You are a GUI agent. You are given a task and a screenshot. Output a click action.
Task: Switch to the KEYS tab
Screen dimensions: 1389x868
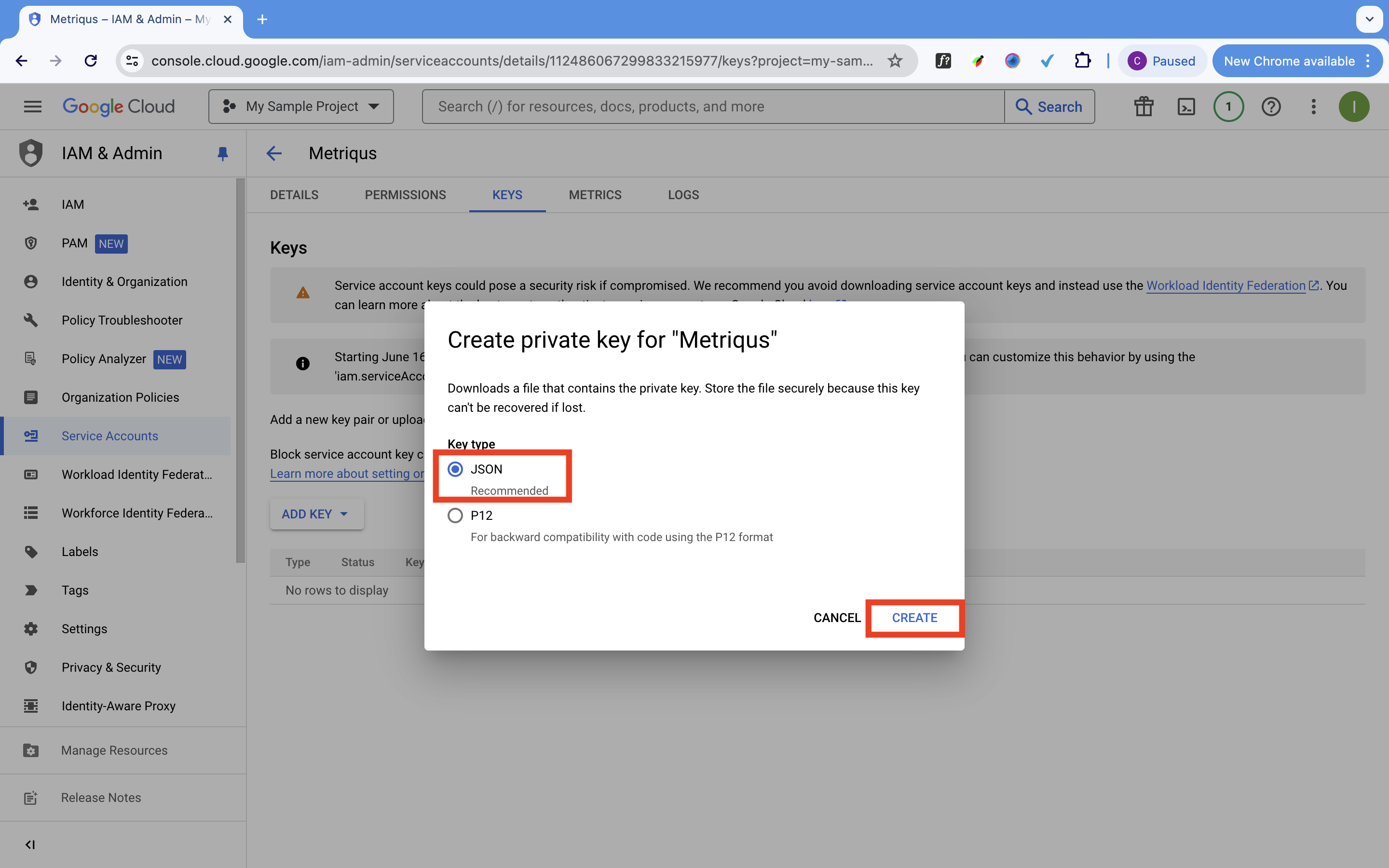click(507, 195)
